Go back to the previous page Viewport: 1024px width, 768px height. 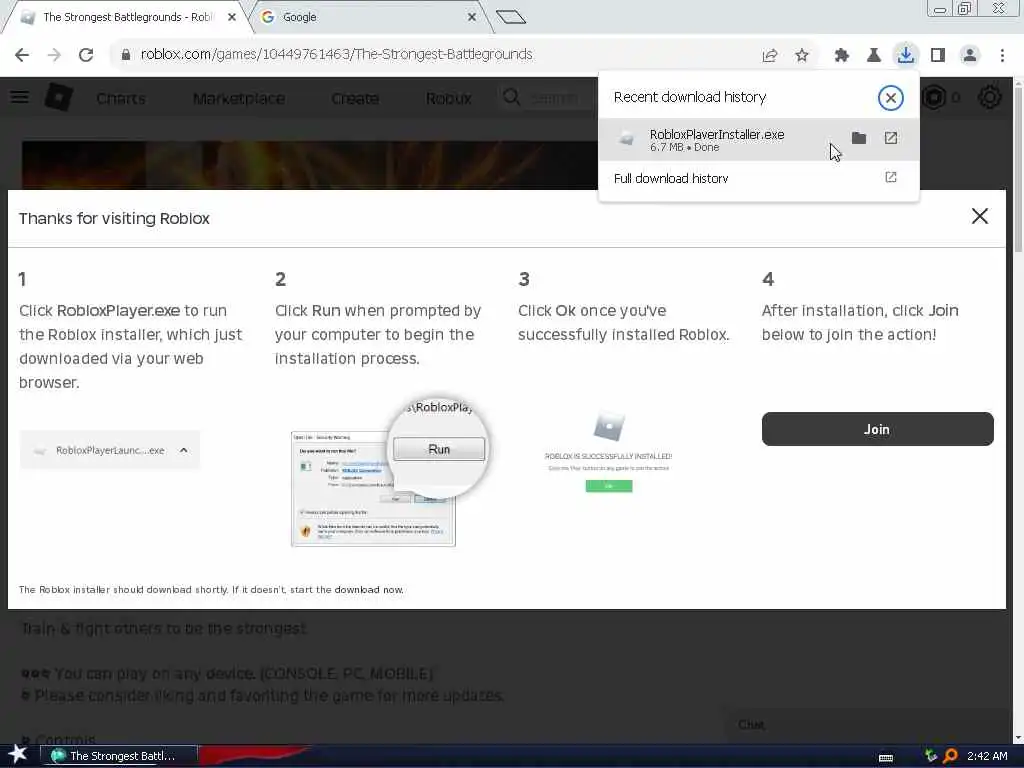[22, 55]
